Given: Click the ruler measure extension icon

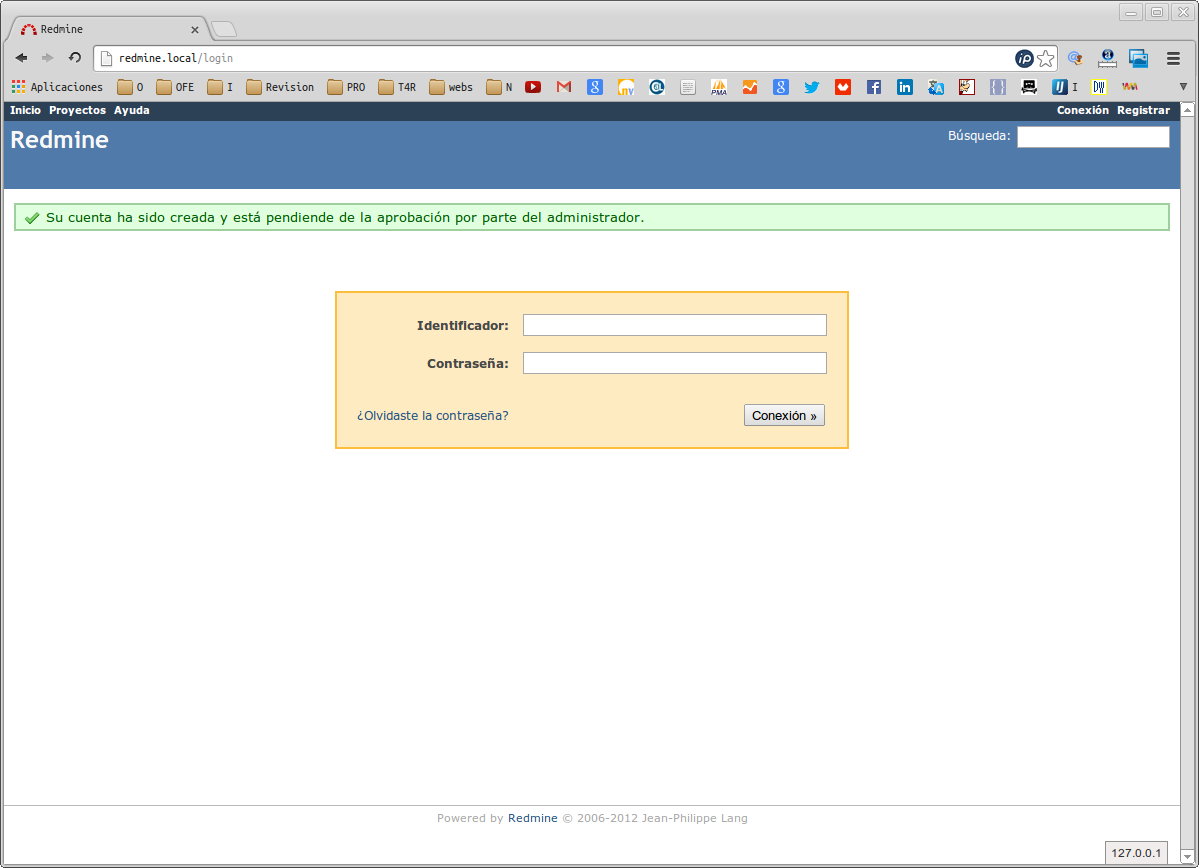Looking at the screenshot, I should 1106,58.
